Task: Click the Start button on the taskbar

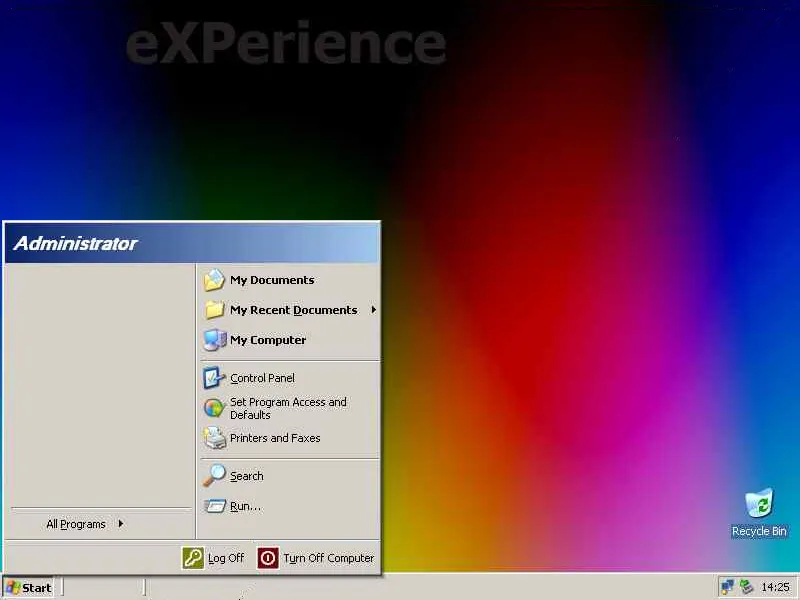Action: pos(29,587)
